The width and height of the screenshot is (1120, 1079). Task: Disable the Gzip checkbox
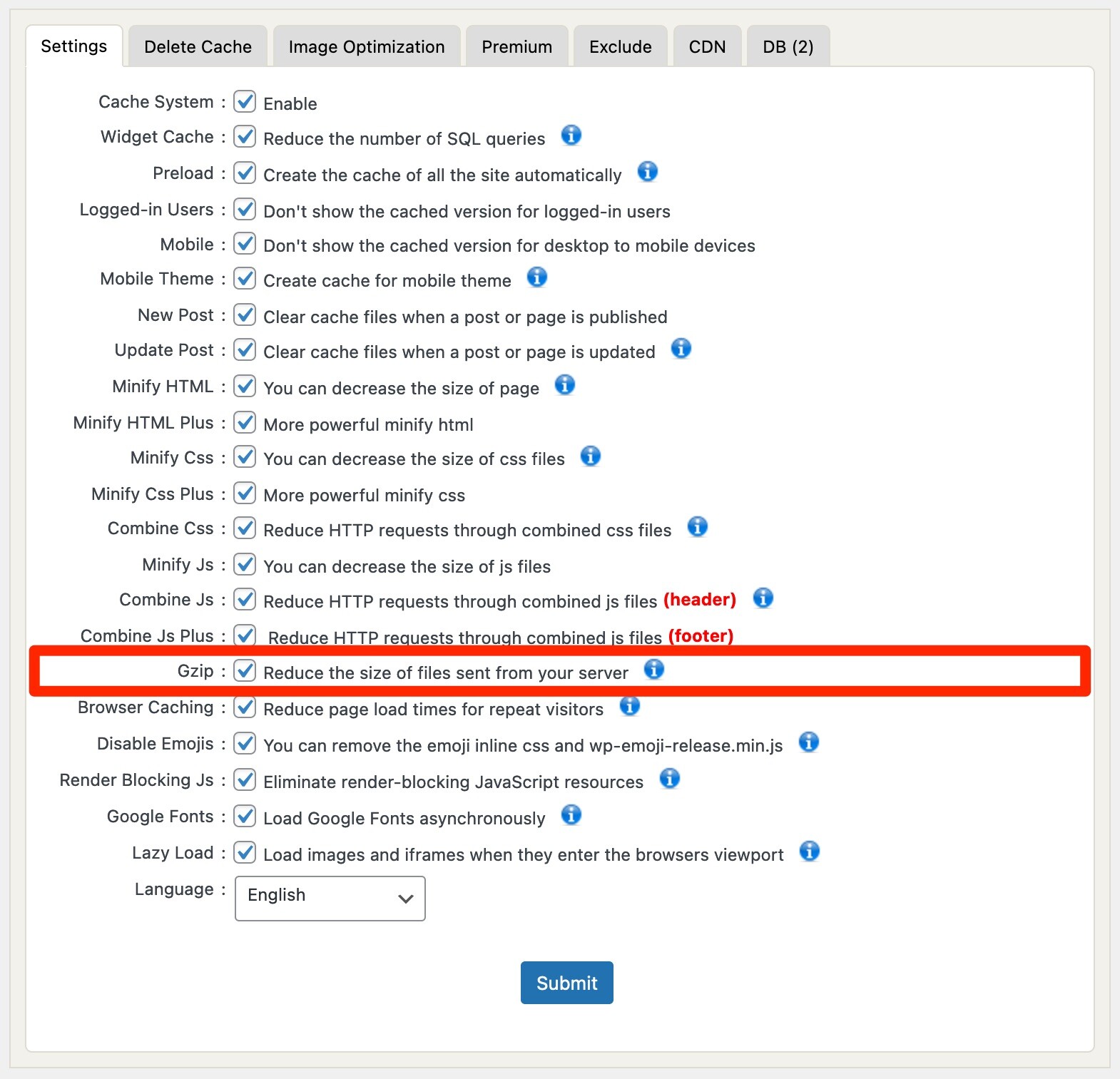[x=245, y=670]
